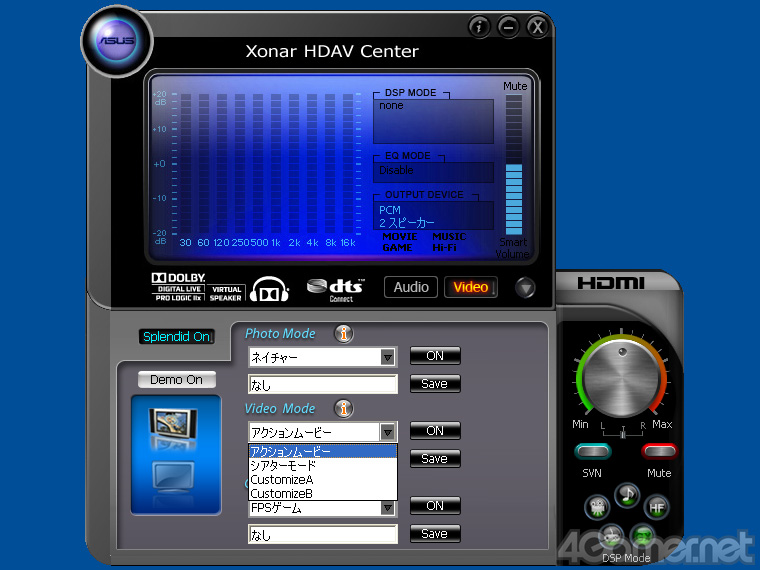
Task: Click GAME in the display
Action: point(397,248)
